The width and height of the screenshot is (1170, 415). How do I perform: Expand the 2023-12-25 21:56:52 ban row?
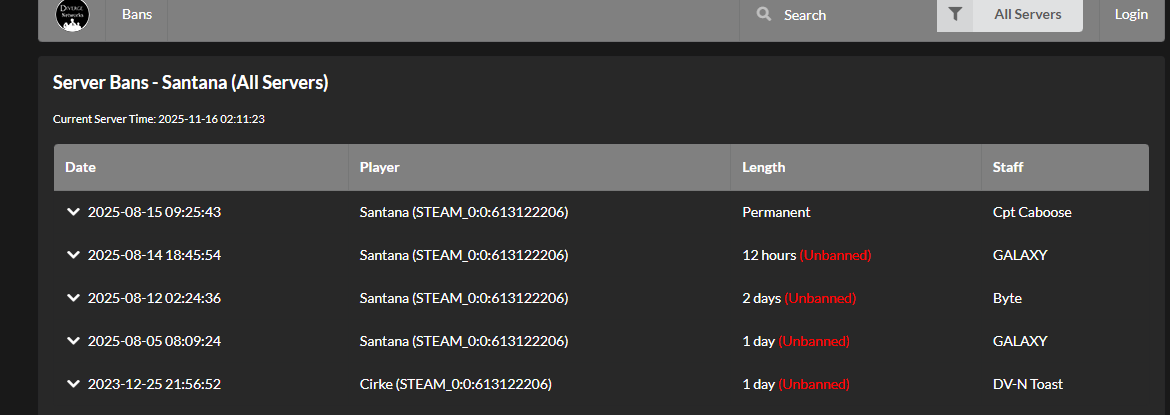pos(73,384)
